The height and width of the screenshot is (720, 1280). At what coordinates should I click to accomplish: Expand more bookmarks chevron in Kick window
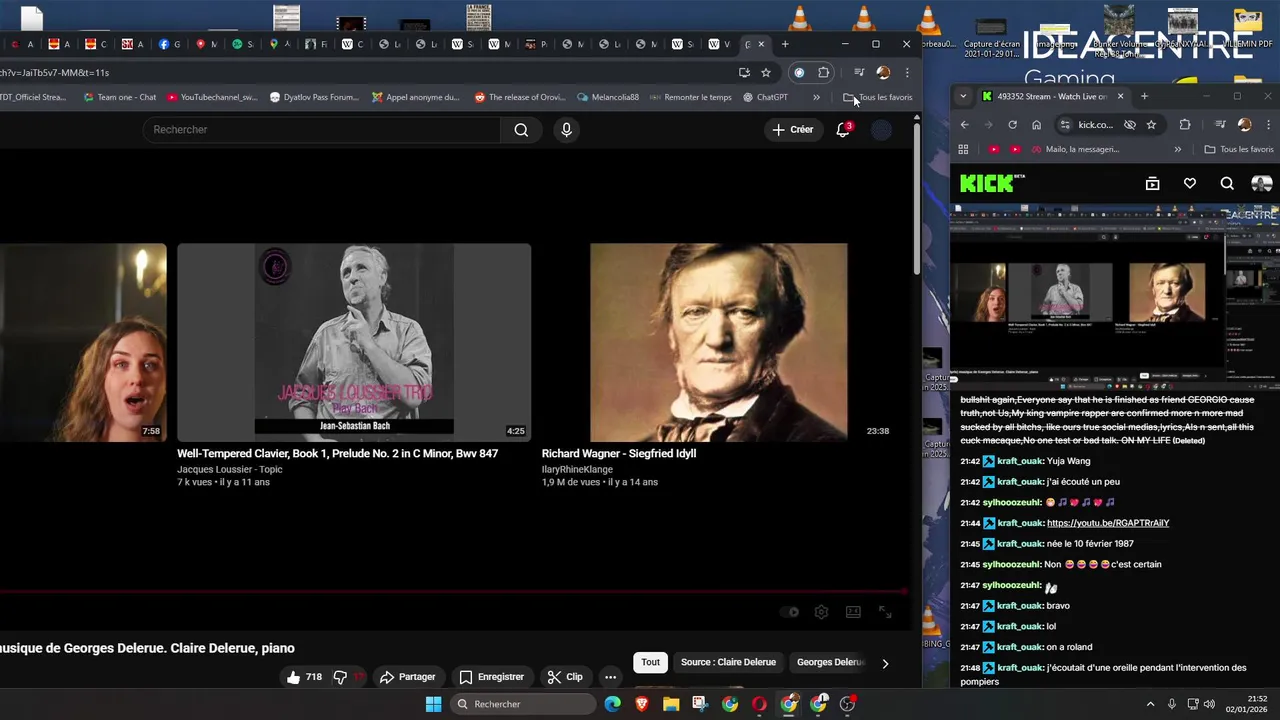click(1177, 149)
